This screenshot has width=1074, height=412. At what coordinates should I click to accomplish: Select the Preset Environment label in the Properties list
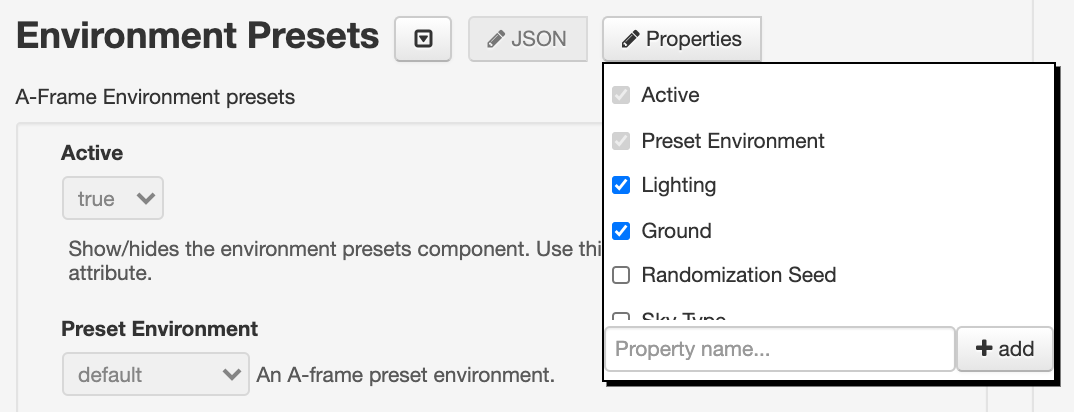[733, 141]
